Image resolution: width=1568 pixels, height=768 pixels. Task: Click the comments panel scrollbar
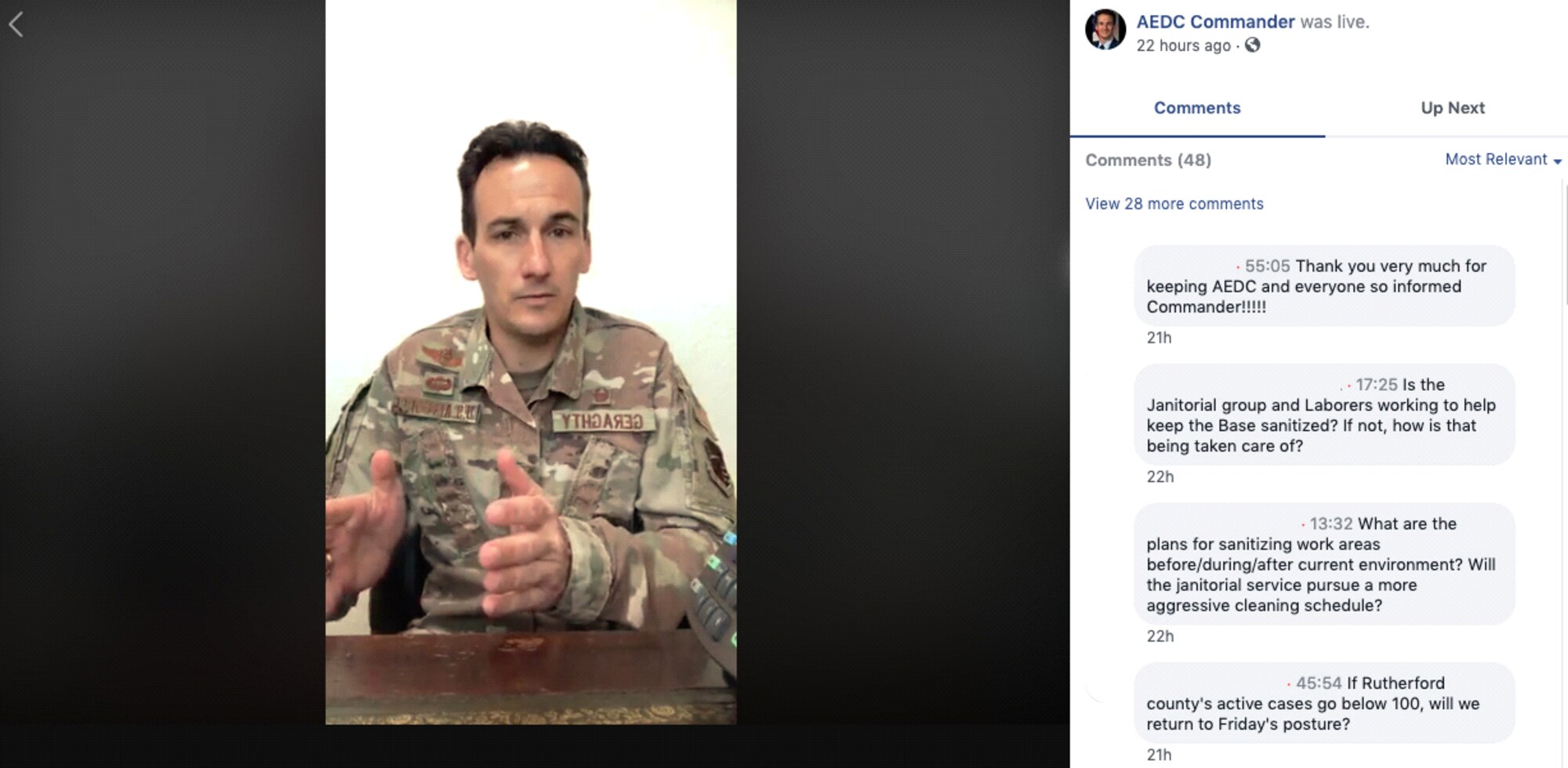[x=1564, y=243]
